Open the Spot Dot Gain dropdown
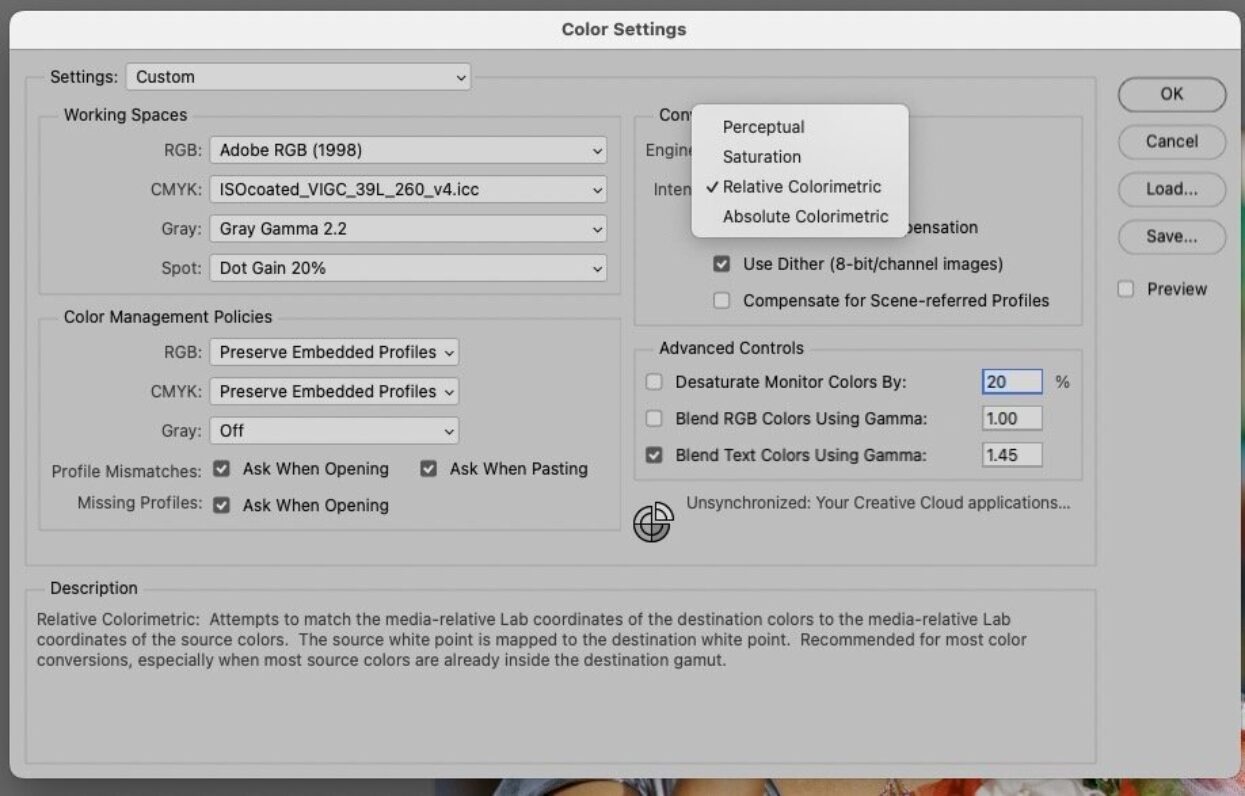This screenshot has height=796, width=1245. (x=408, y=268)
